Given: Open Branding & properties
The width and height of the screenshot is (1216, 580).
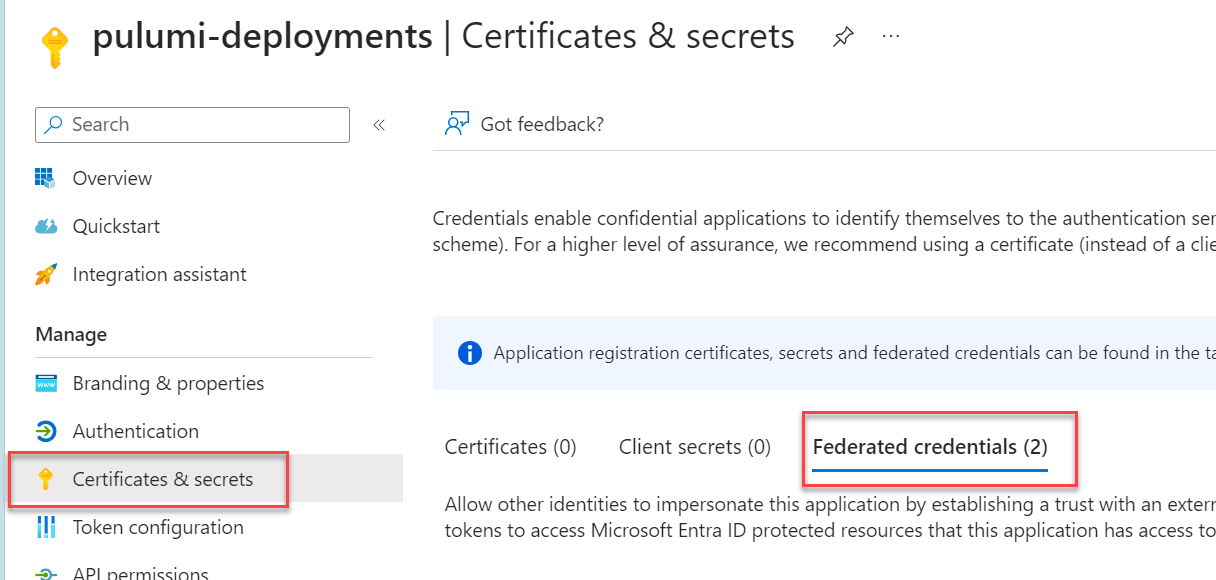Looking at the screenshot, I should [168, 383].
